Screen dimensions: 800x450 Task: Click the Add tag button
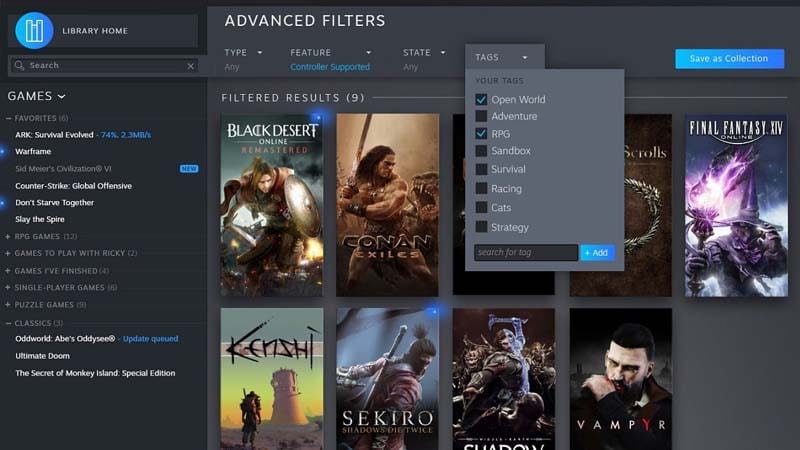pos(597,253)
